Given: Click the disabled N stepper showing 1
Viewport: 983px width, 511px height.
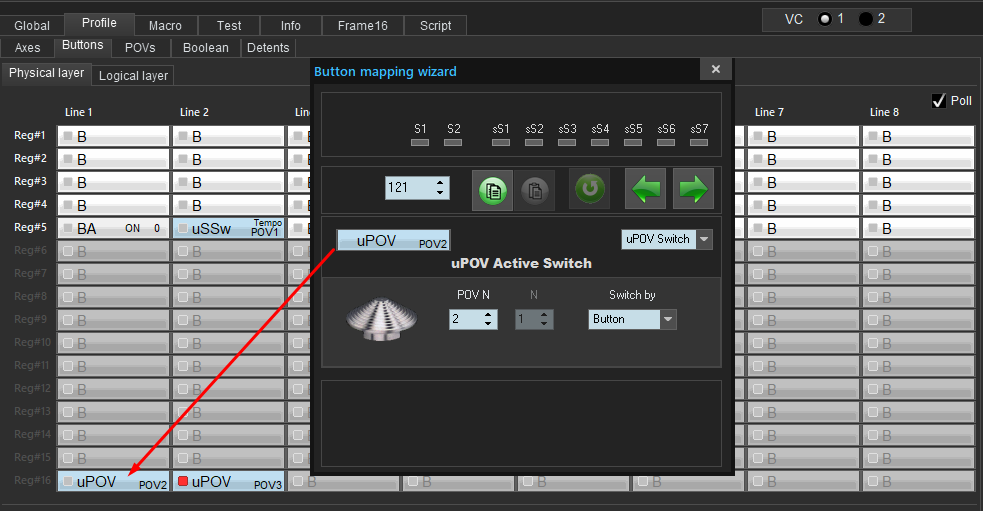Looking at the screenshot, I should pos(534,319).
